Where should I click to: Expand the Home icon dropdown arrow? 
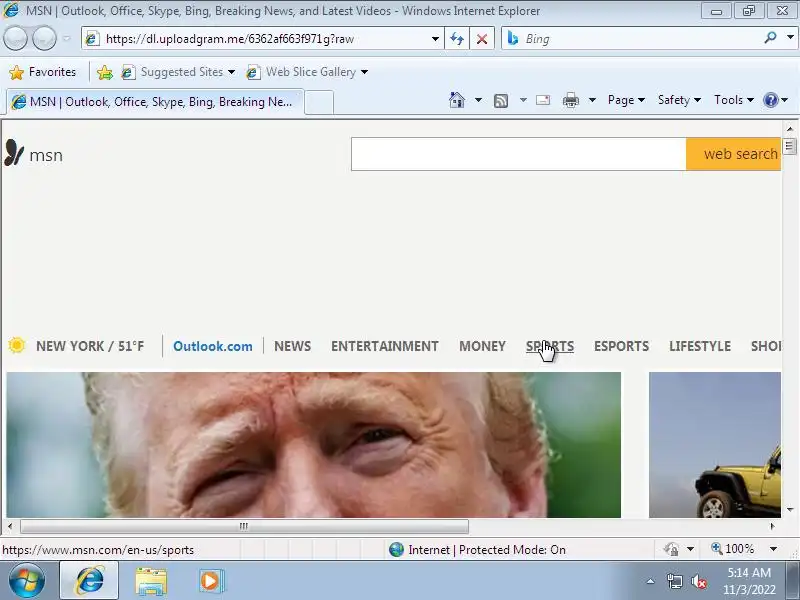[478, 100]
